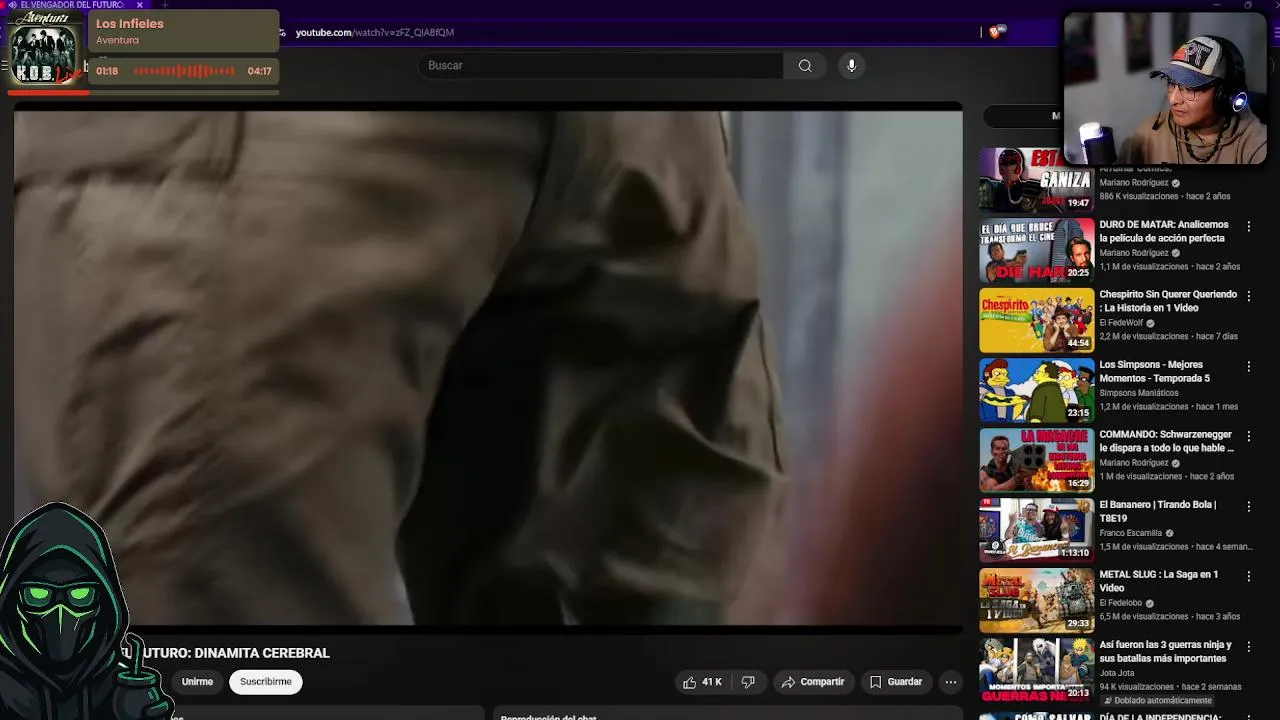Open title DURO DE MATAR: Analicemos la película

(1164, 231)
